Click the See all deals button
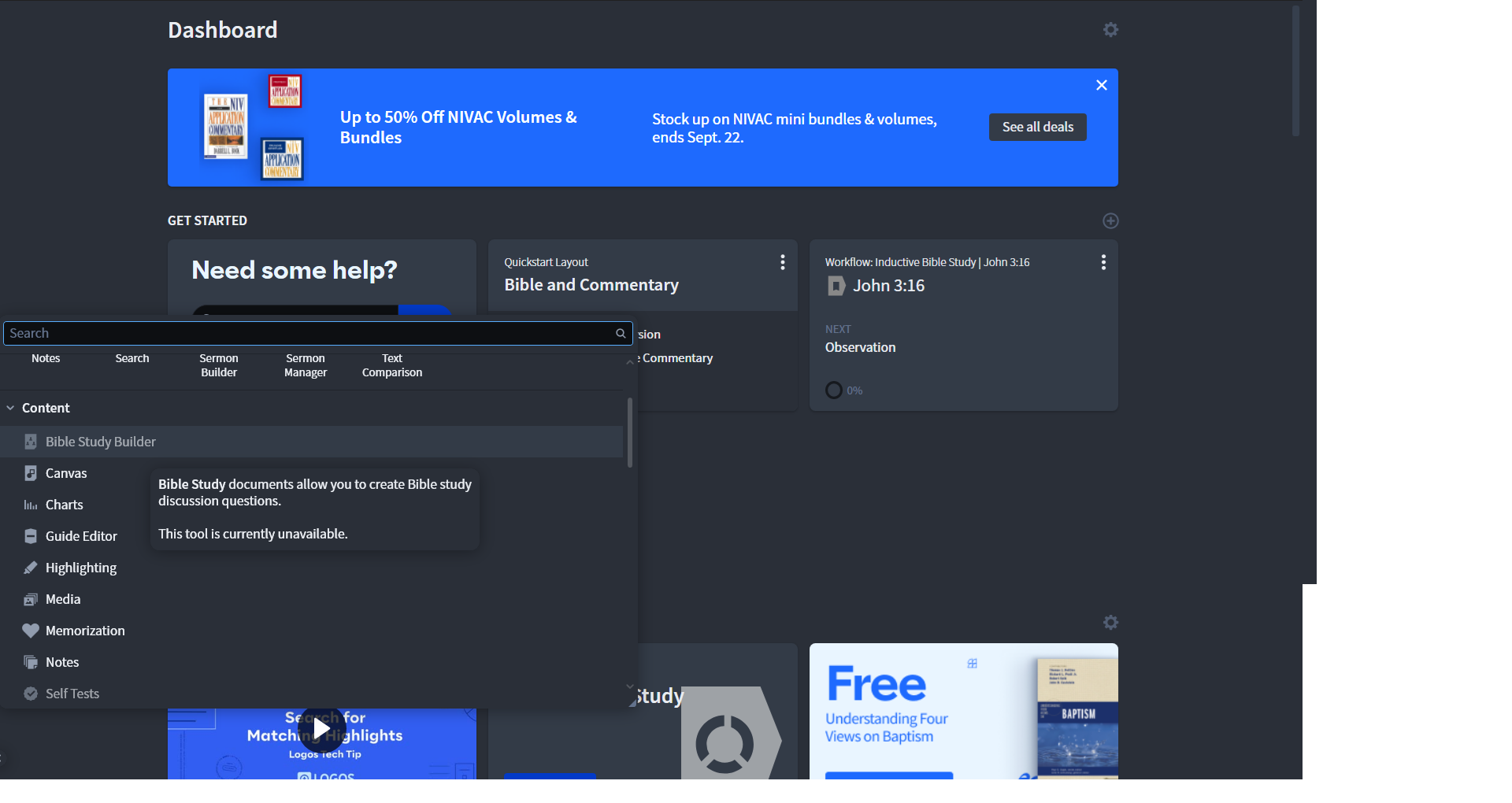1512x803 pixels. (x=1037, y=127)
